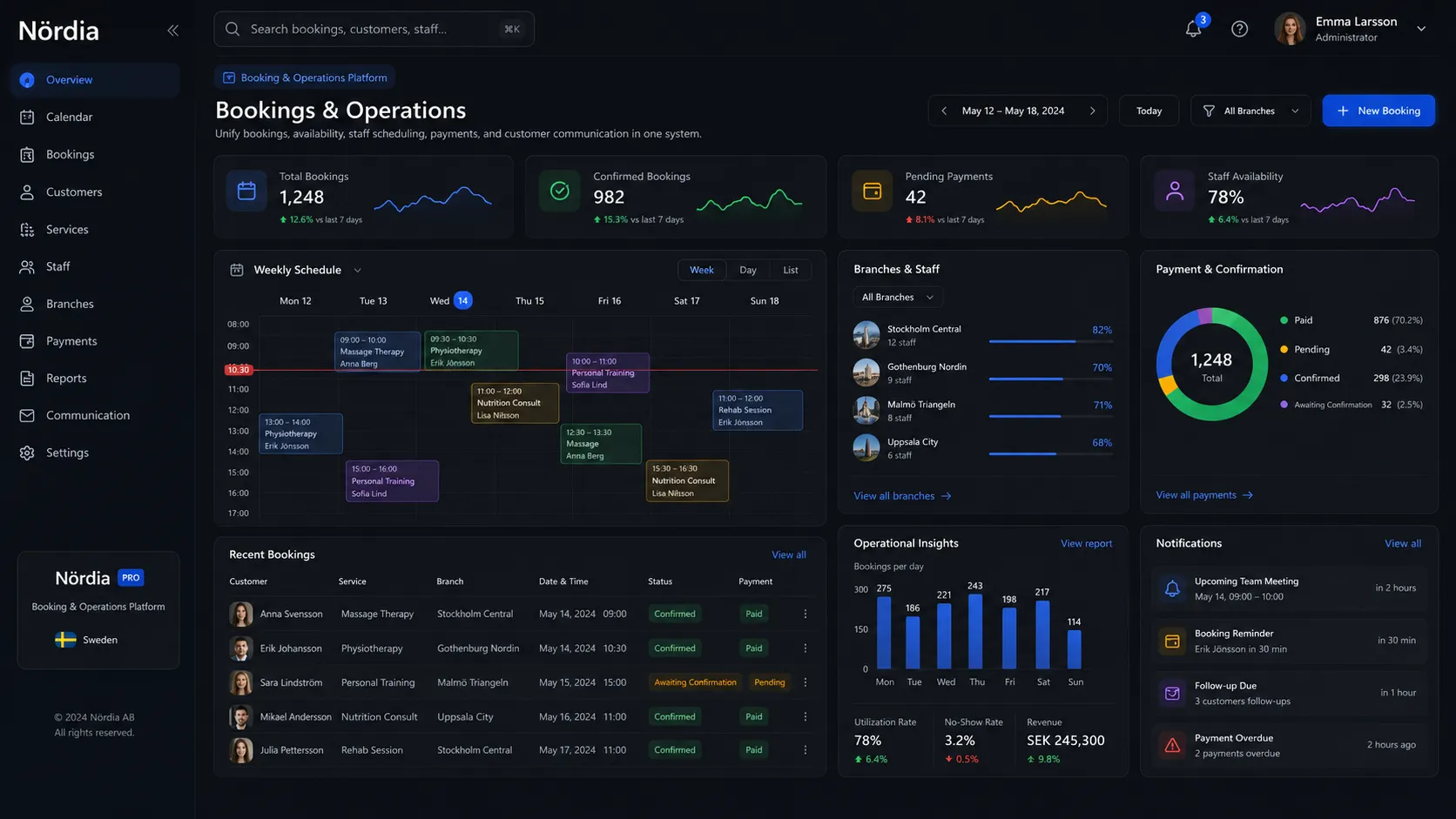Open Staff in the sidebar

[x=95, y=266]
